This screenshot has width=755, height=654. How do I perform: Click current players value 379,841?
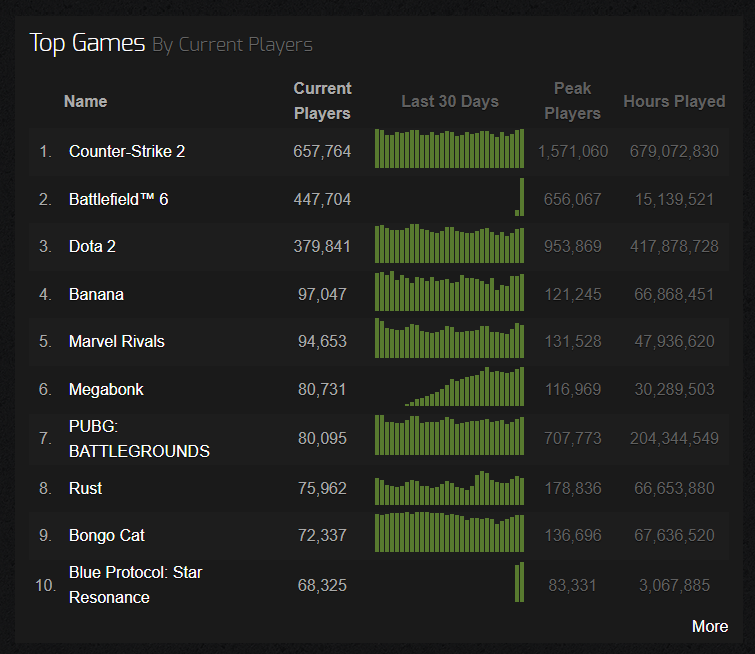pos(322,246)
